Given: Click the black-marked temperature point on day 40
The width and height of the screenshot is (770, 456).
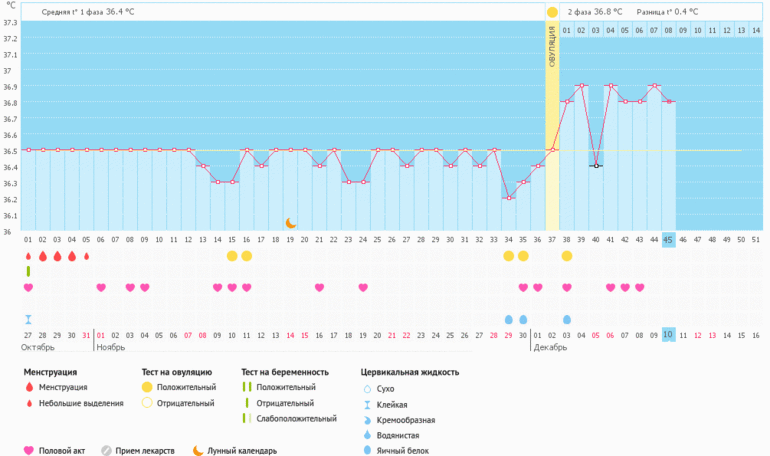Looking at the screenshot, I should (596, 165).
